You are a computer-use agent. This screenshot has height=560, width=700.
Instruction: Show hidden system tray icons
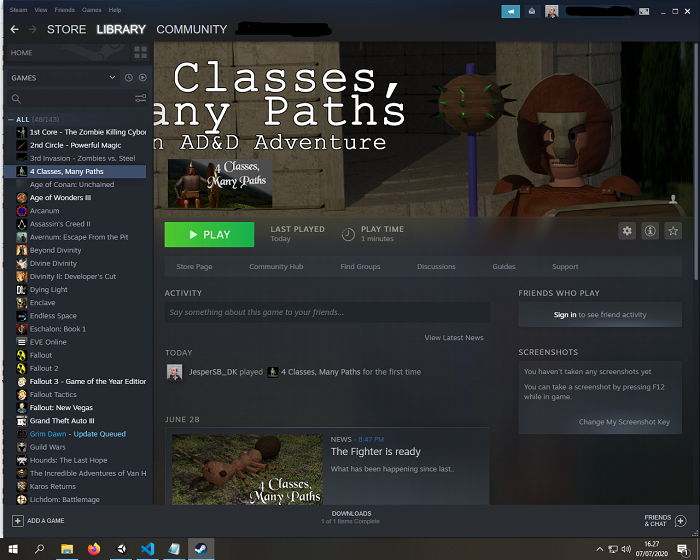pyautogui.click(x=600, y=549)
